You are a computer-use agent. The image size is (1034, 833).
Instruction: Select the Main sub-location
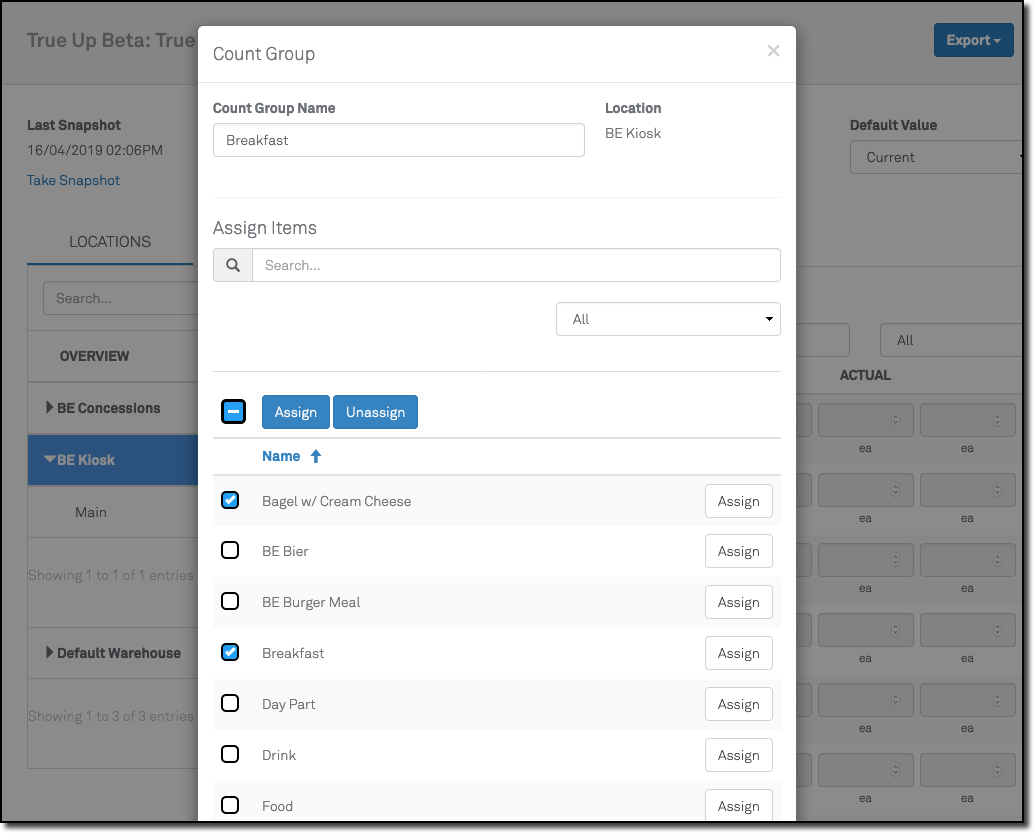(x=91, y=512)
